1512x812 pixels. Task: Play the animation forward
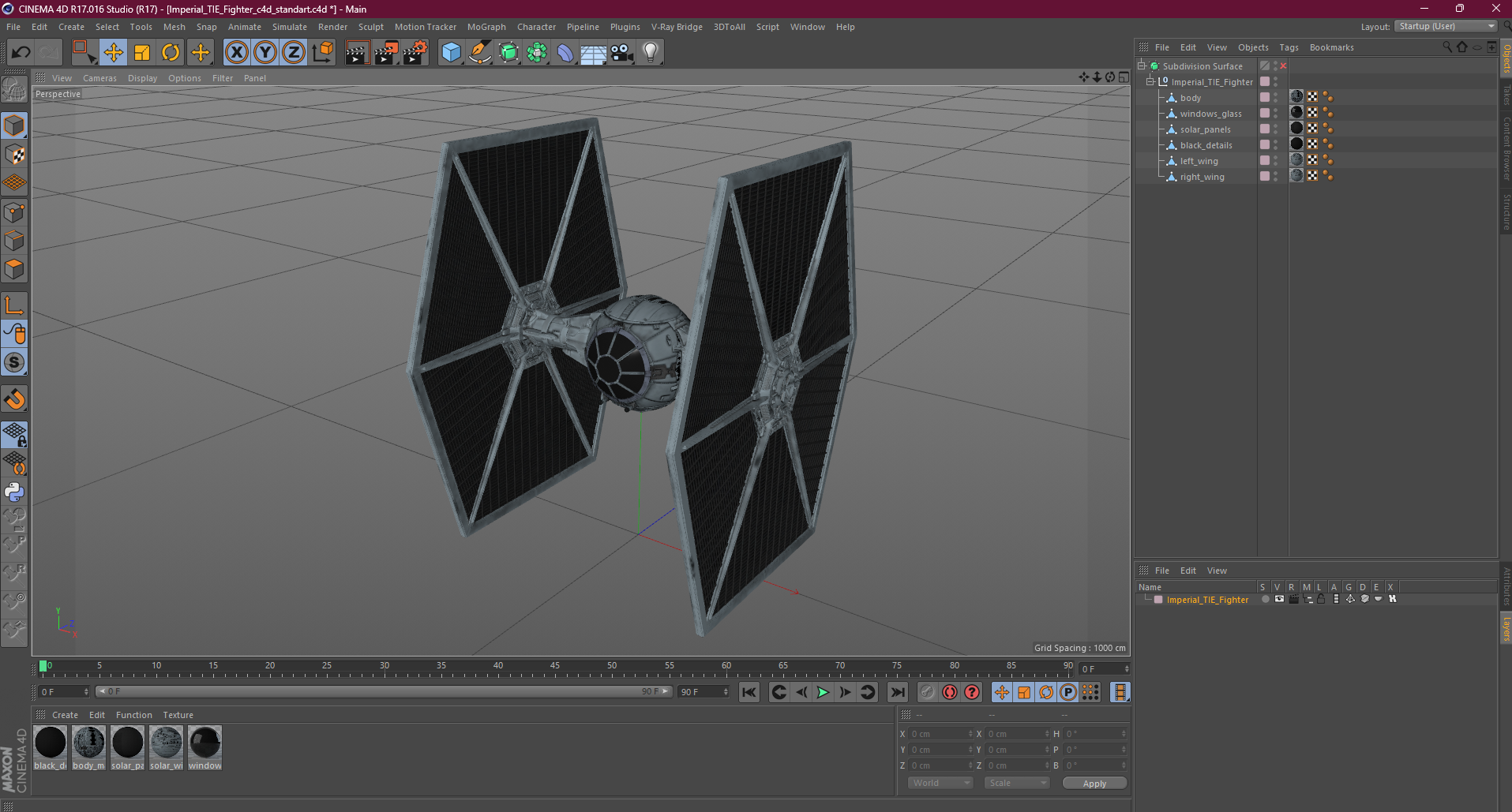coord(823,692)
